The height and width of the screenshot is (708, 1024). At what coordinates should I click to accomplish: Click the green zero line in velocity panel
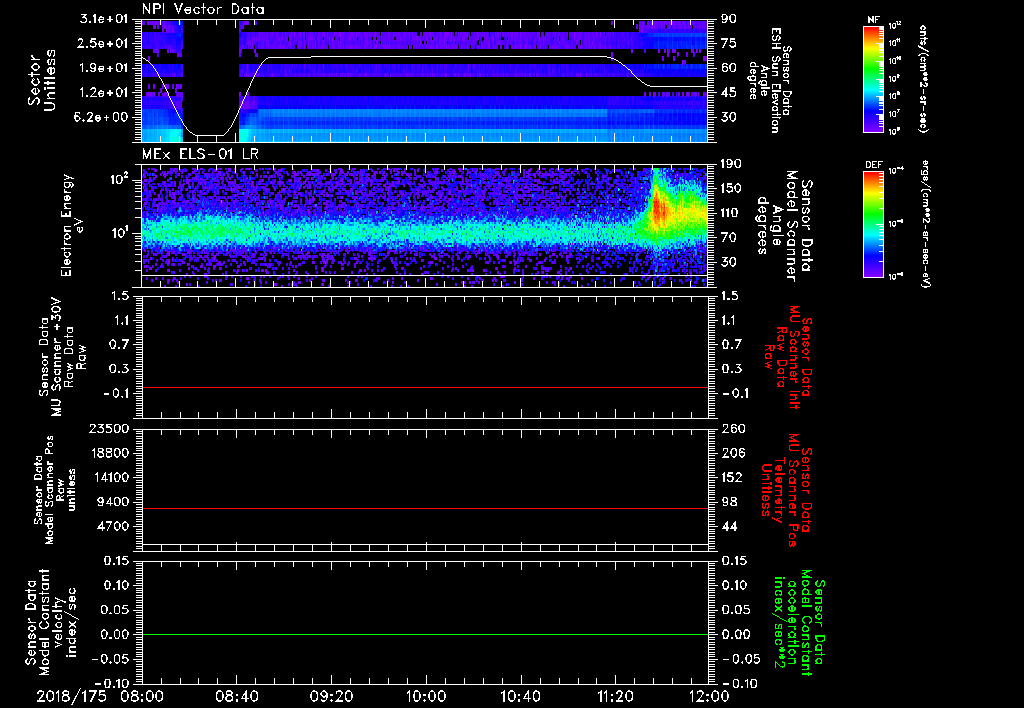[x=425, y=634]
